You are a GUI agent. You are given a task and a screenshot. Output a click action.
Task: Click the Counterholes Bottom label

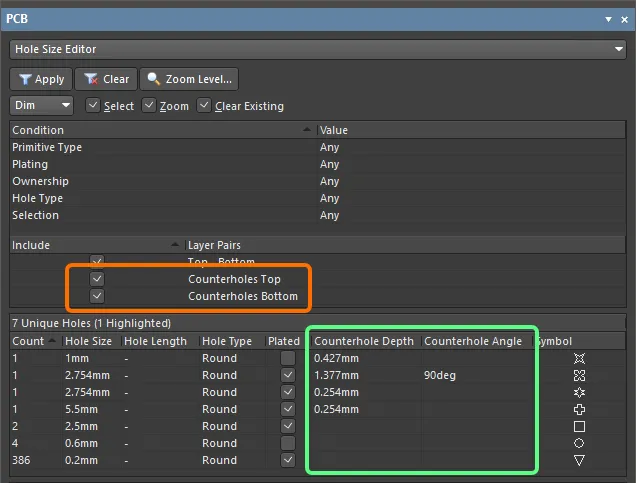click(243, 296)
